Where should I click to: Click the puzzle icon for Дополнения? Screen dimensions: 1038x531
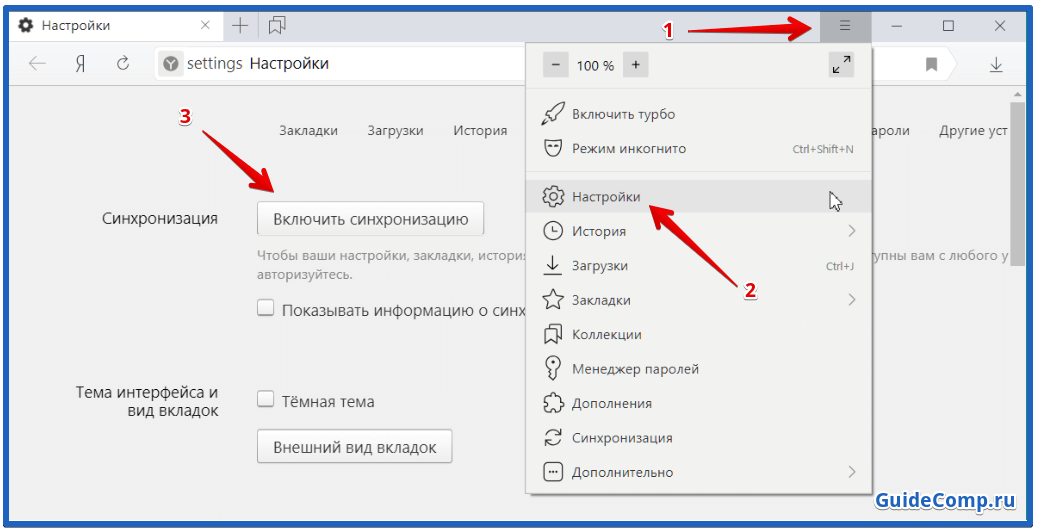(553, 403)
